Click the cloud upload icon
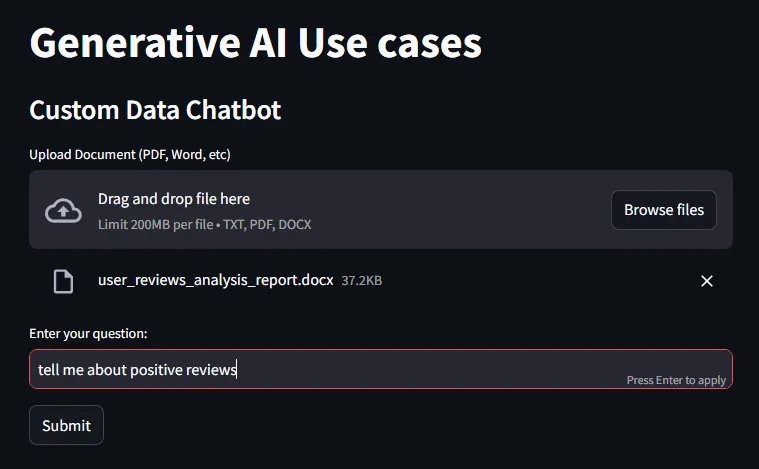The width and height of the screenshot is (759, 469). (63, 210)
